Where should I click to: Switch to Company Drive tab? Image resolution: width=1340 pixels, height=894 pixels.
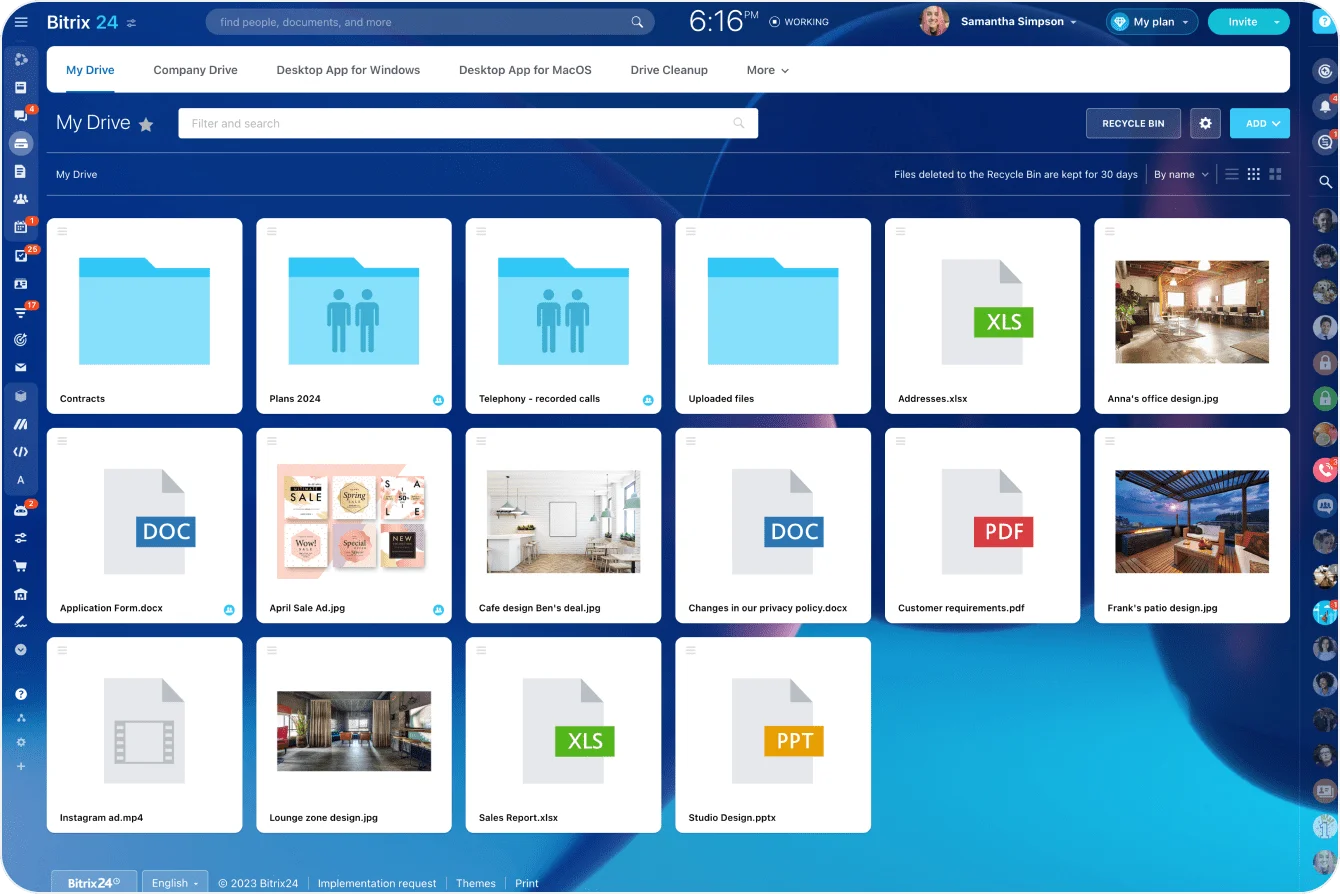[x=195, y=70]
